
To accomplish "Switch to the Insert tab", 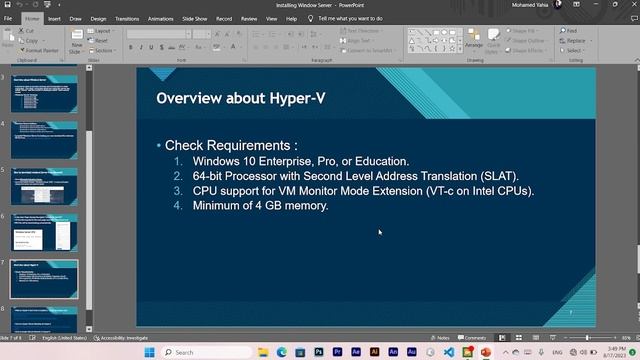I will pos(54,19).
